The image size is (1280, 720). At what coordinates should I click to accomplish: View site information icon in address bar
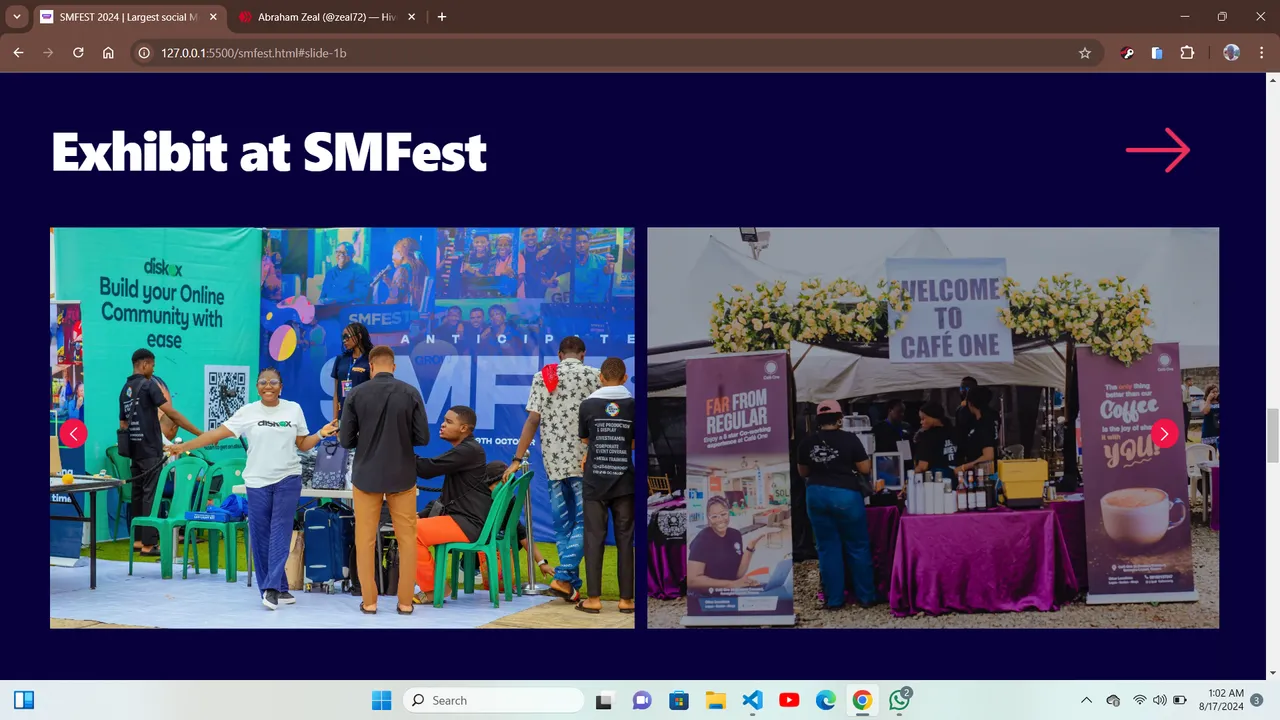tap(144, 53)
